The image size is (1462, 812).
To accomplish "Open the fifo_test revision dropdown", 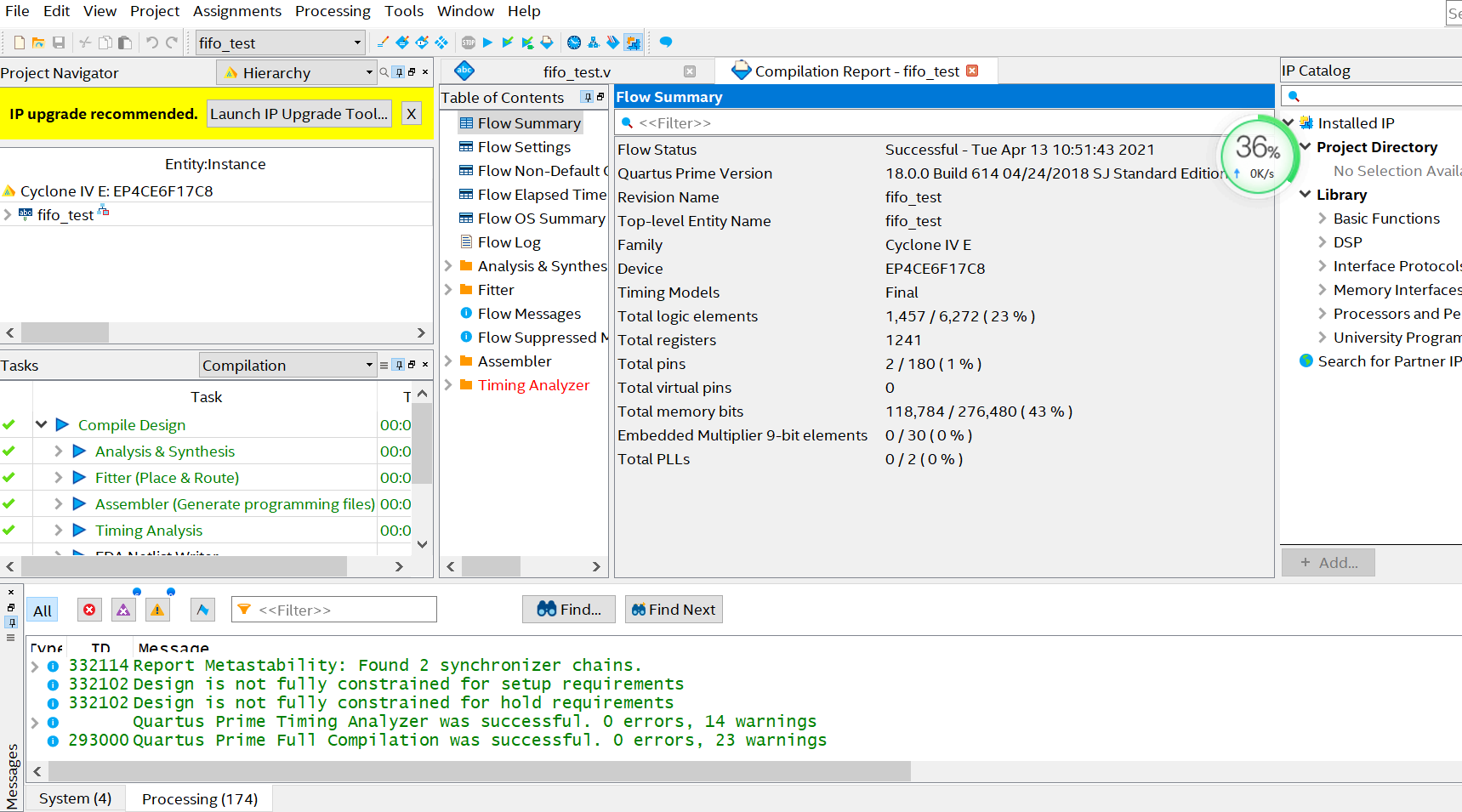I will (x=280, y=43).
